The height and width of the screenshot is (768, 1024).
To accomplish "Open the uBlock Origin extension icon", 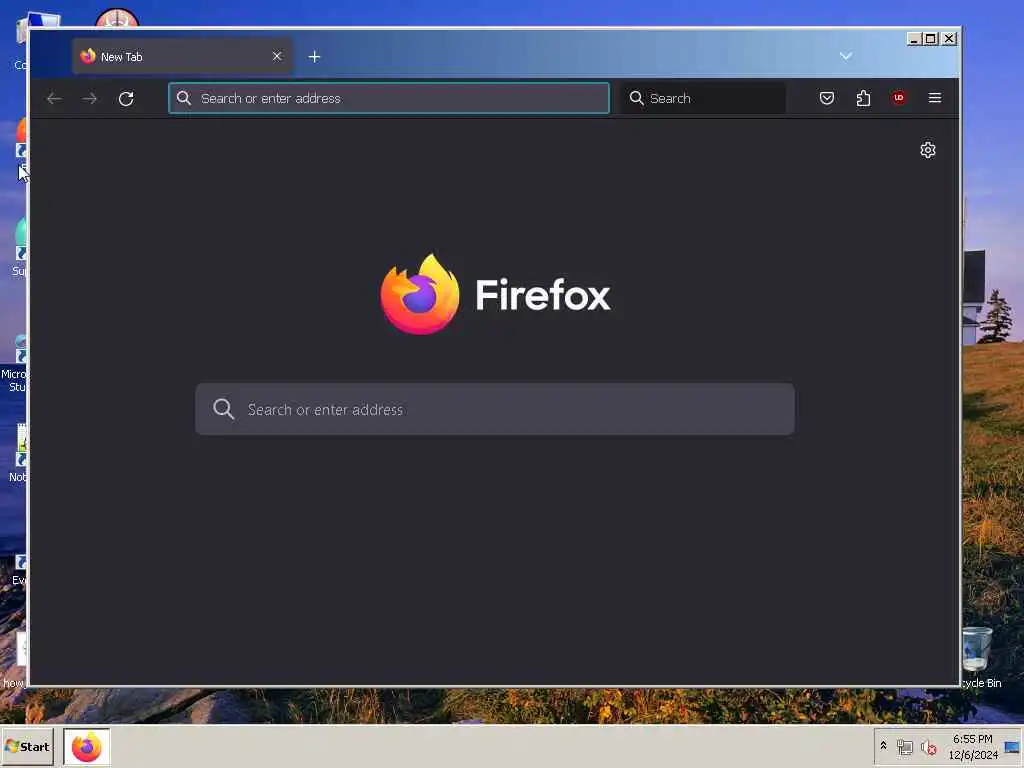I will tap(899, 98).
